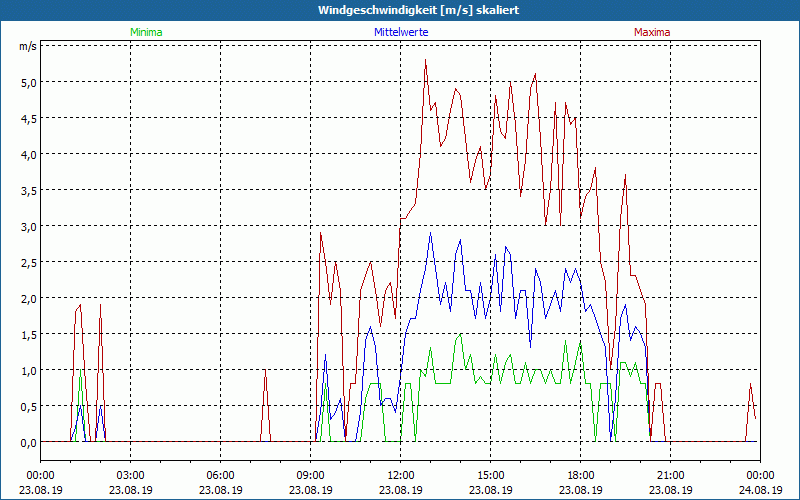This screenshot has height=500, width=800.
Task: Click the 24.08.19 date label
Action: coord(760,490)
